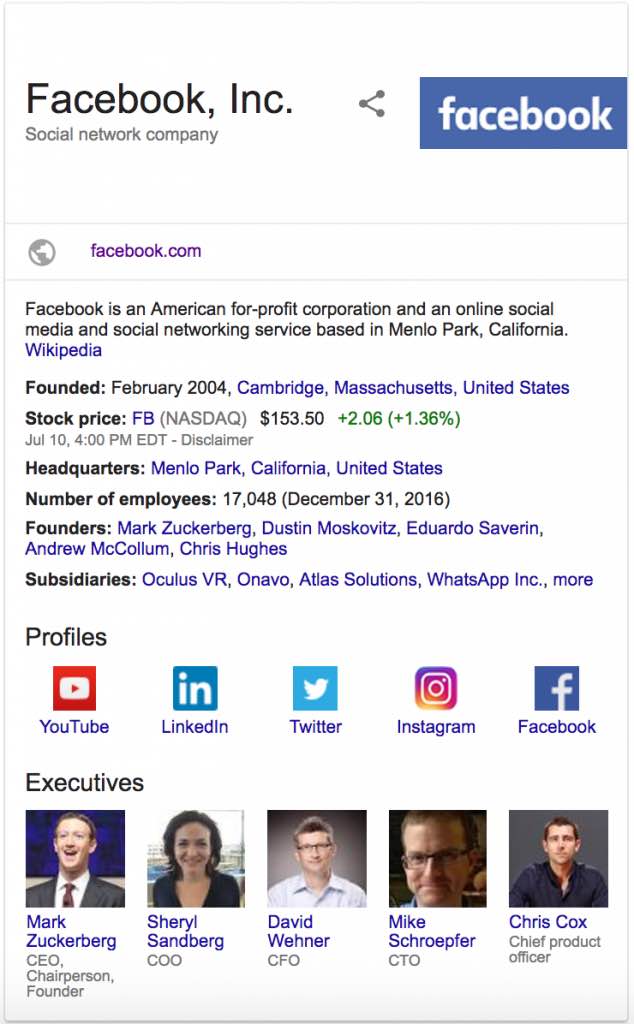Viewport: 634px width, 1024px height.
Task: Select Mark Zuckerberg's executive photo
Action: tap(75, 858)
